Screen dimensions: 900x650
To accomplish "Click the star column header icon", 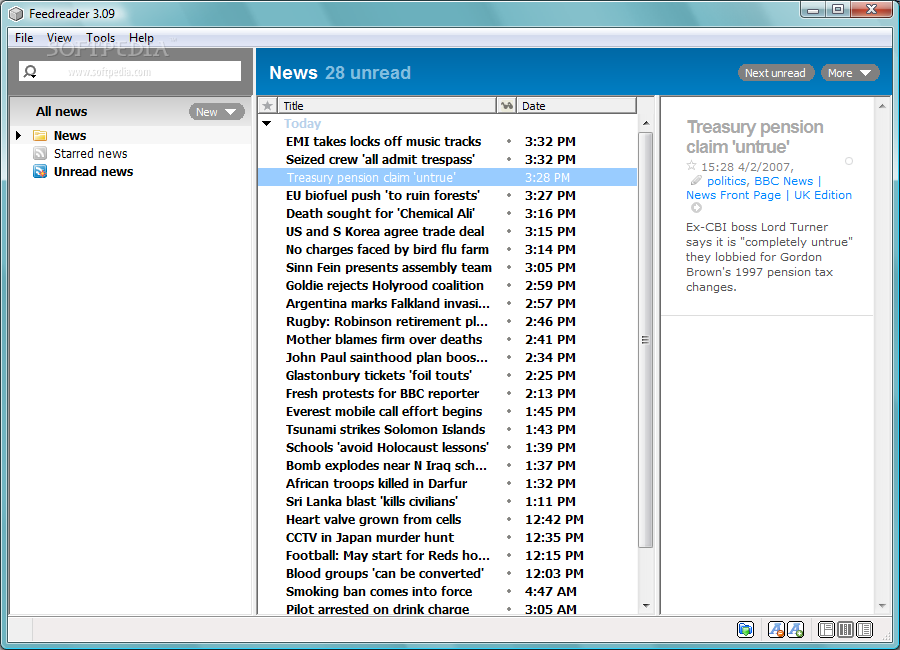I will point(267,106).
